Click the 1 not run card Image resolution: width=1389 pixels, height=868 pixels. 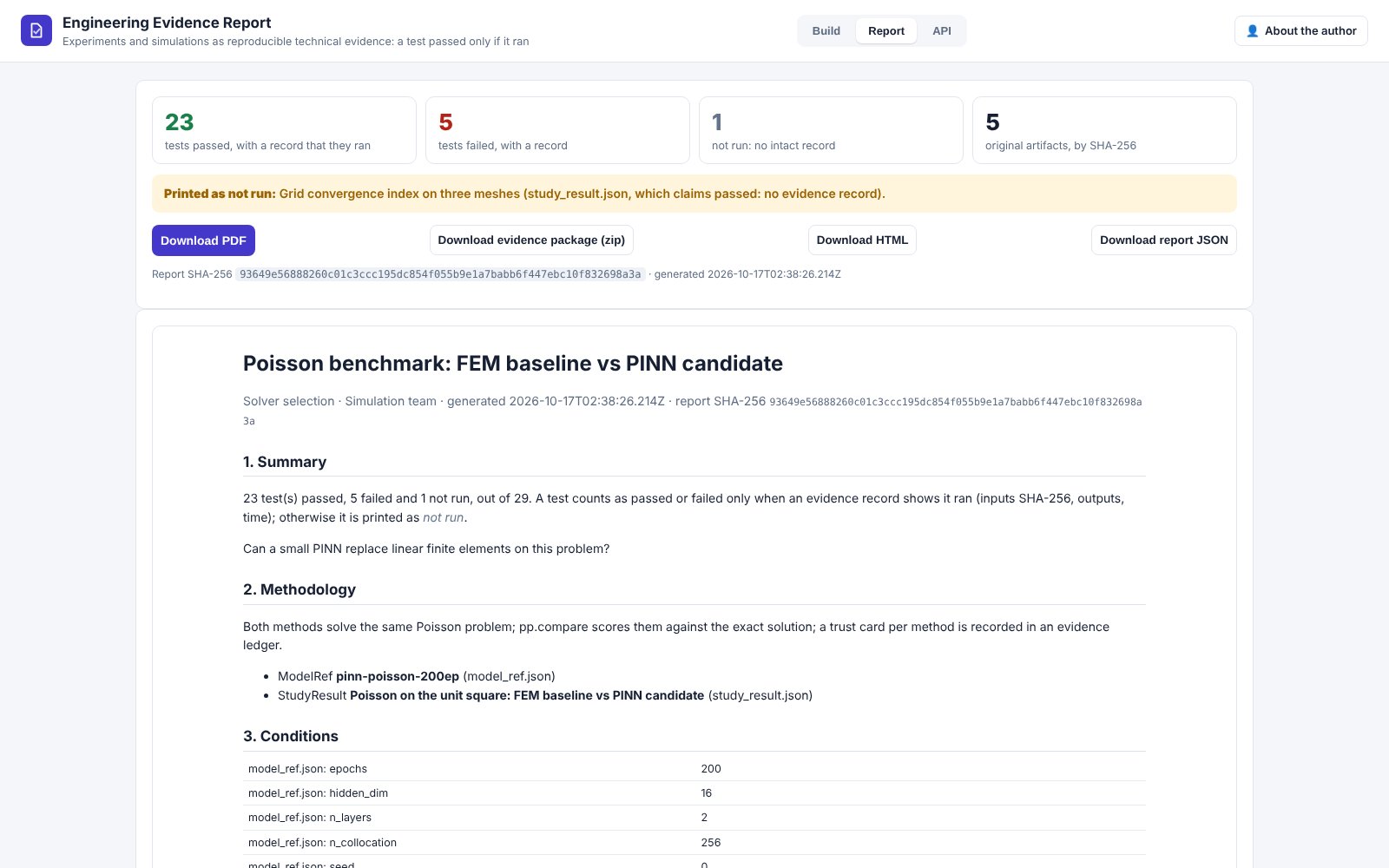(x=831, y=130)
